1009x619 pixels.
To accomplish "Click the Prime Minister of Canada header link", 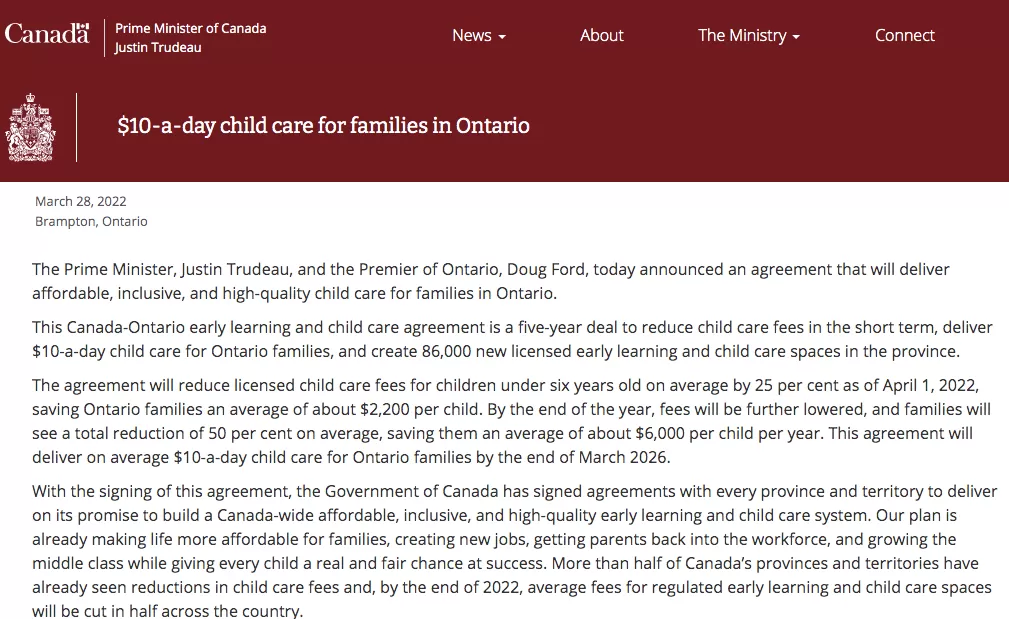I will [x=190, y=28].
